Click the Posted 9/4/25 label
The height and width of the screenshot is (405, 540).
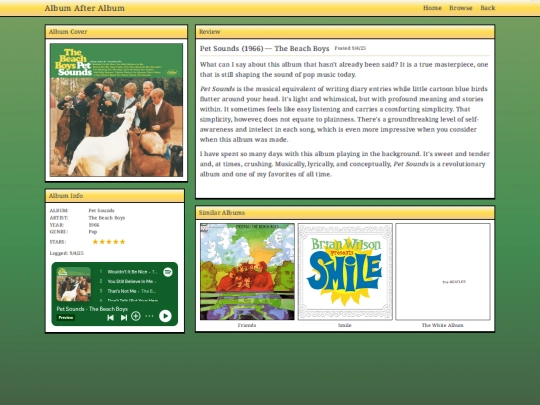coord(350,48)
